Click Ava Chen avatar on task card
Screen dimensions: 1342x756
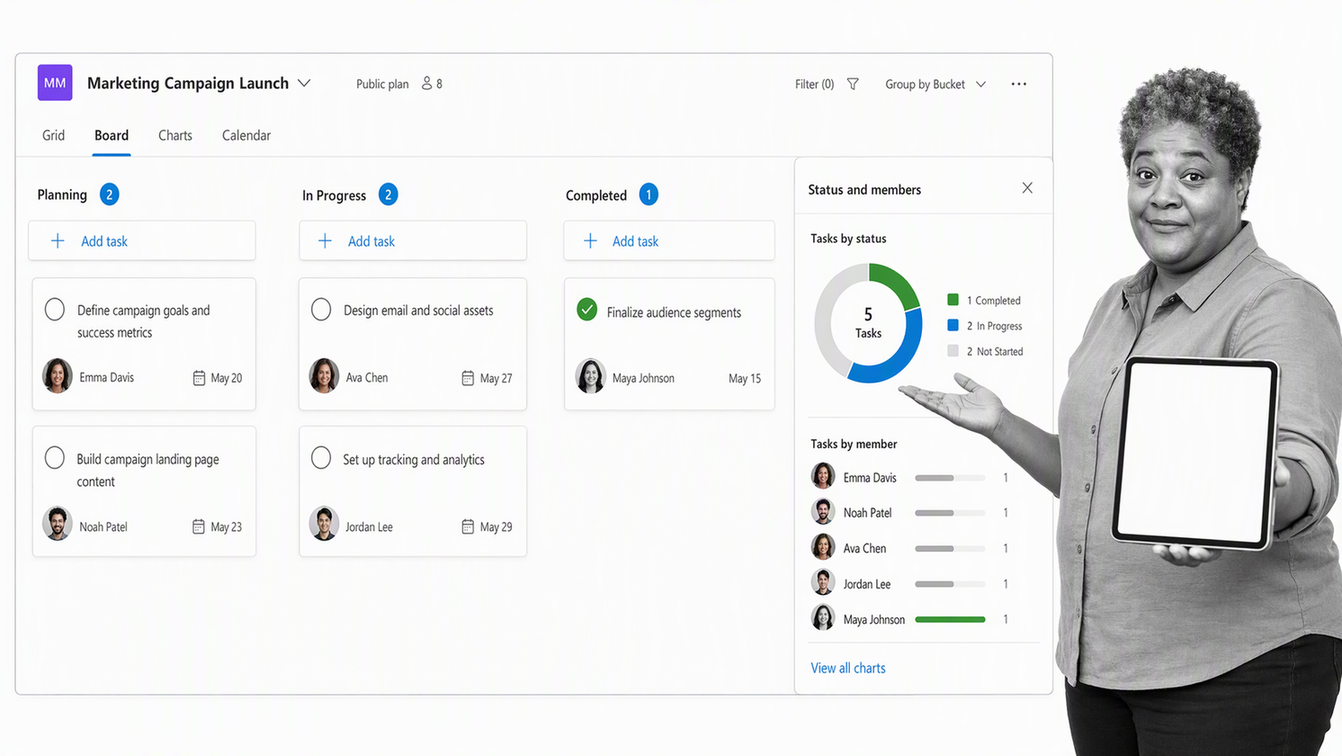point(324,376)
